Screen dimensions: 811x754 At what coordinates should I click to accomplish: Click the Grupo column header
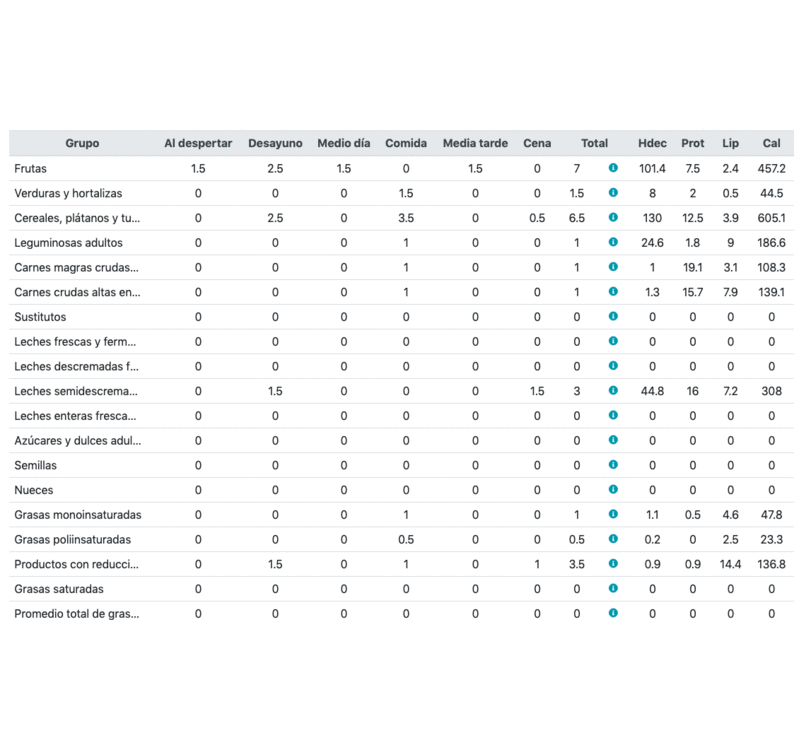pyautogui.click(x=82, y=143)
